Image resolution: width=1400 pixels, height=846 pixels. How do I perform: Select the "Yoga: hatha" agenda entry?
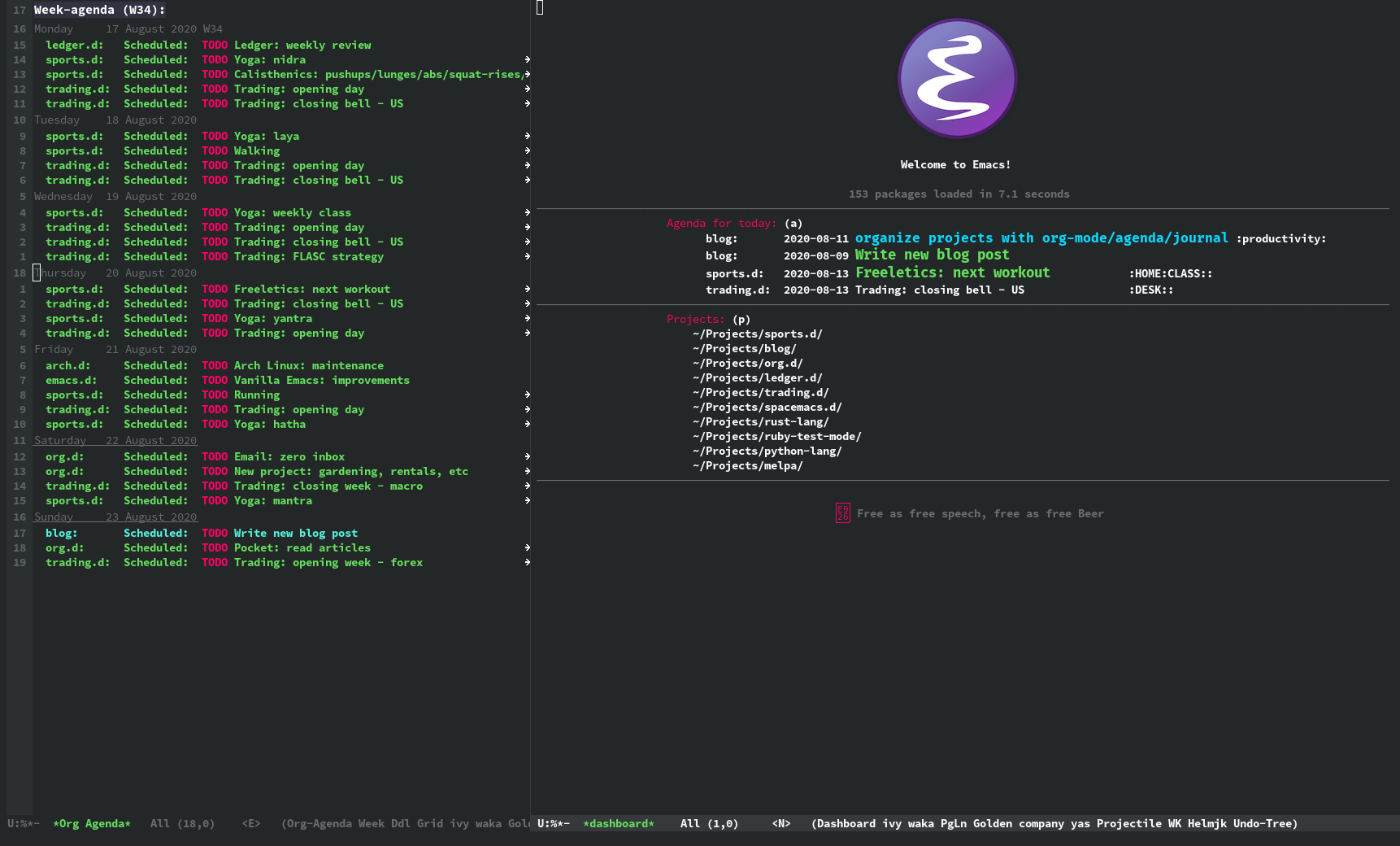[x=270, y=424]
